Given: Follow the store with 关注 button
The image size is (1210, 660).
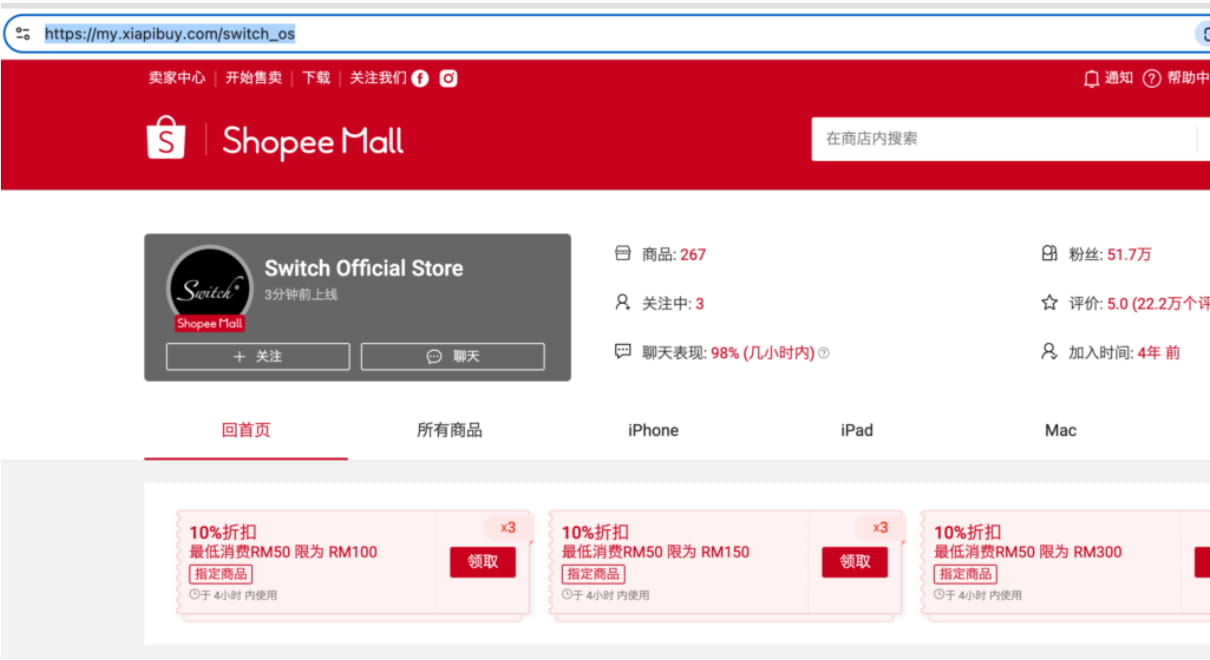Looking at the screenshot, I should click(x=258, y=356).
